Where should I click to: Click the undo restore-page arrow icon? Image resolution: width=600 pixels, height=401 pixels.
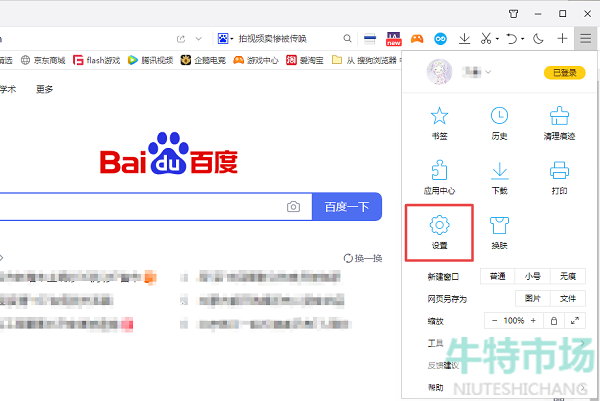tap(512, 39)
